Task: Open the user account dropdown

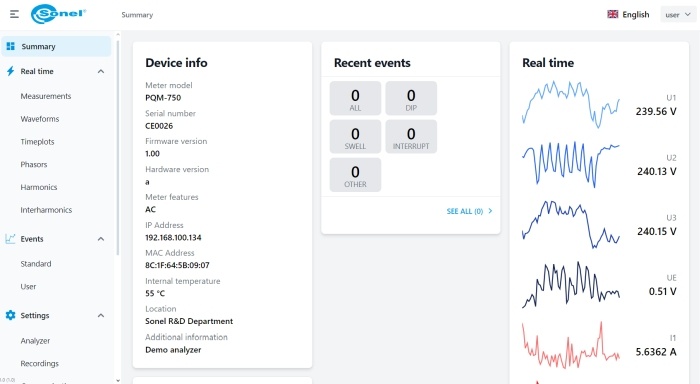Action: [x=678, y=15]
